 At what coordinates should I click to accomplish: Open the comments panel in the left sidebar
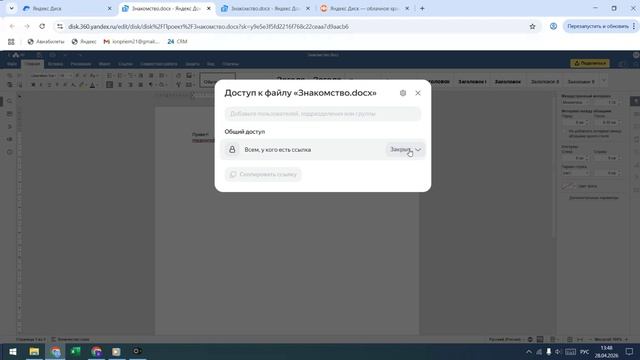click(x=9, y=114)
